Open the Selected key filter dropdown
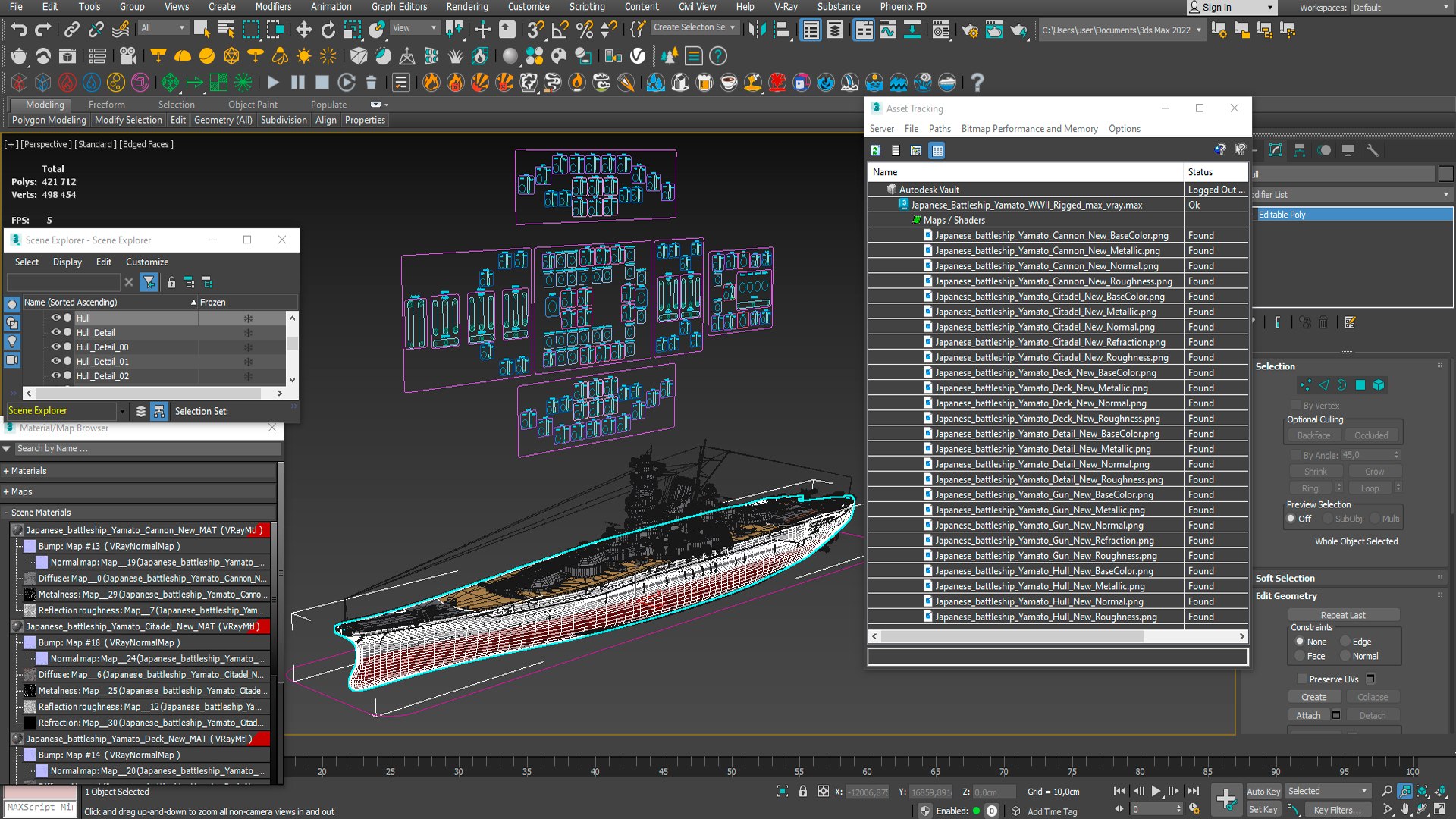The image size is (1456, 819). (1328, 791)
